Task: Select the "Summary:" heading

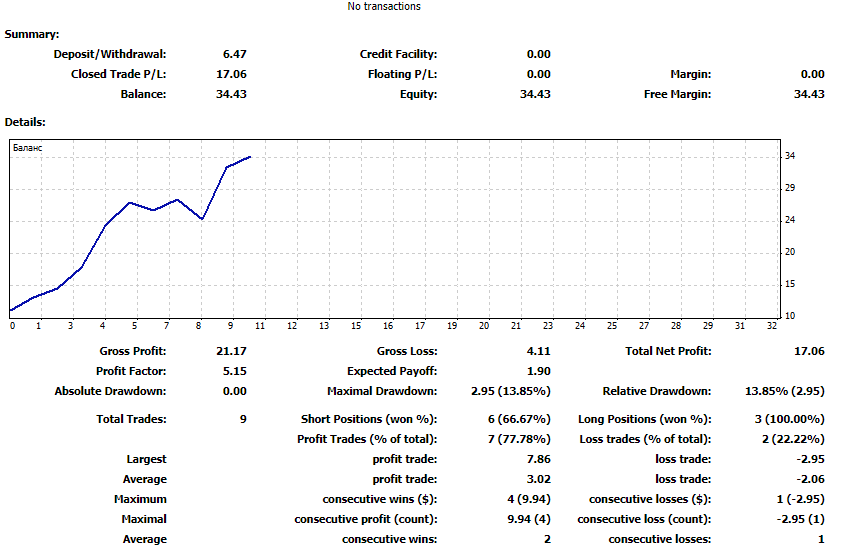Action: (x=32, y=34)
